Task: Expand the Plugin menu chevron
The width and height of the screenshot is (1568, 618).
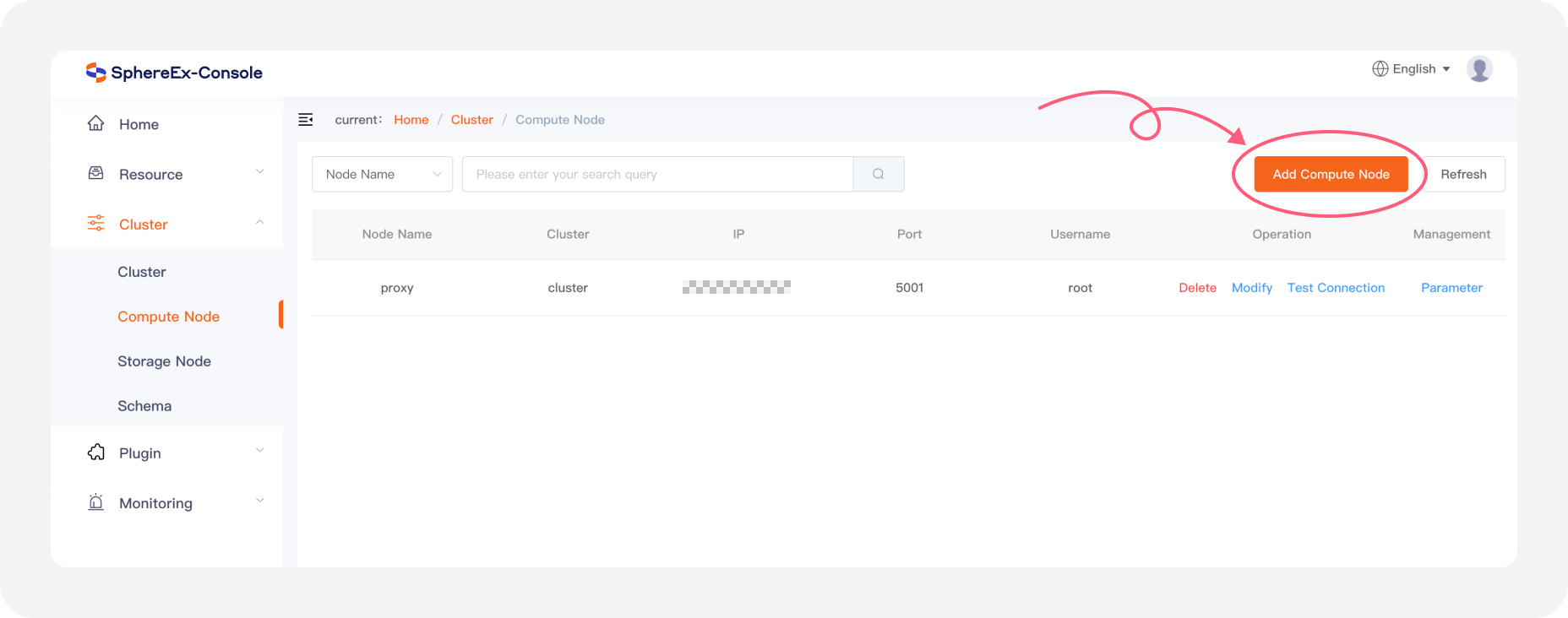Action: pyautogui.click(x=260, y=451)
